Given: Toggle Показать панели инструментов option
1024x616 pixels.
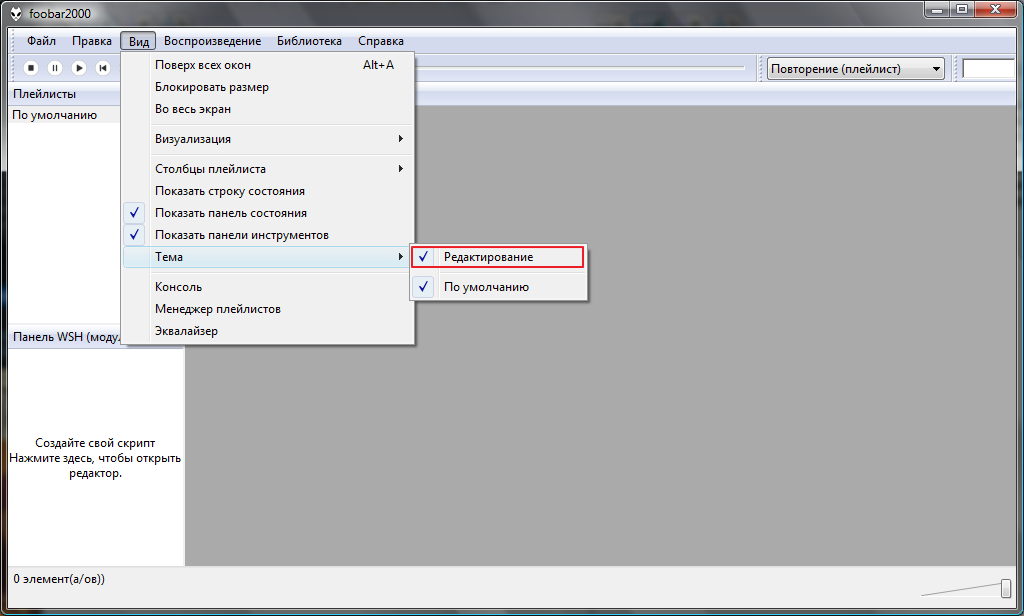Looking at the screenshot, I should point(241,235).
